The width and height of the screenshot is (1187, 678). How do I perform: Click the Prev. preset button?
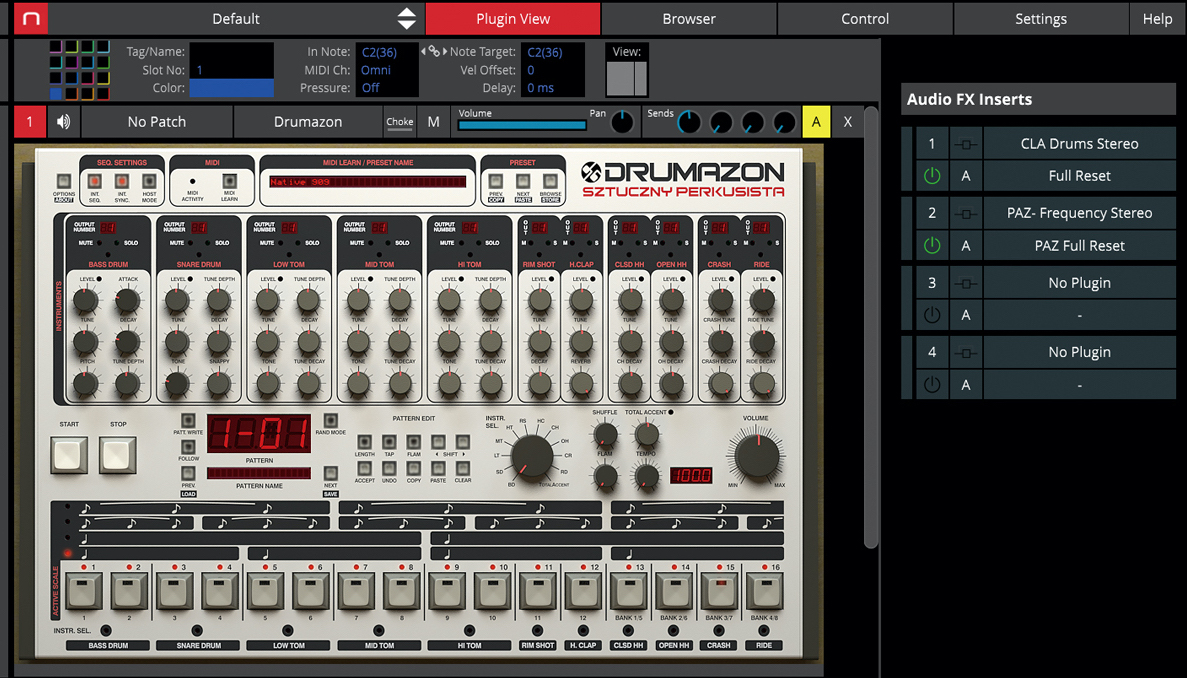point(495,182)
